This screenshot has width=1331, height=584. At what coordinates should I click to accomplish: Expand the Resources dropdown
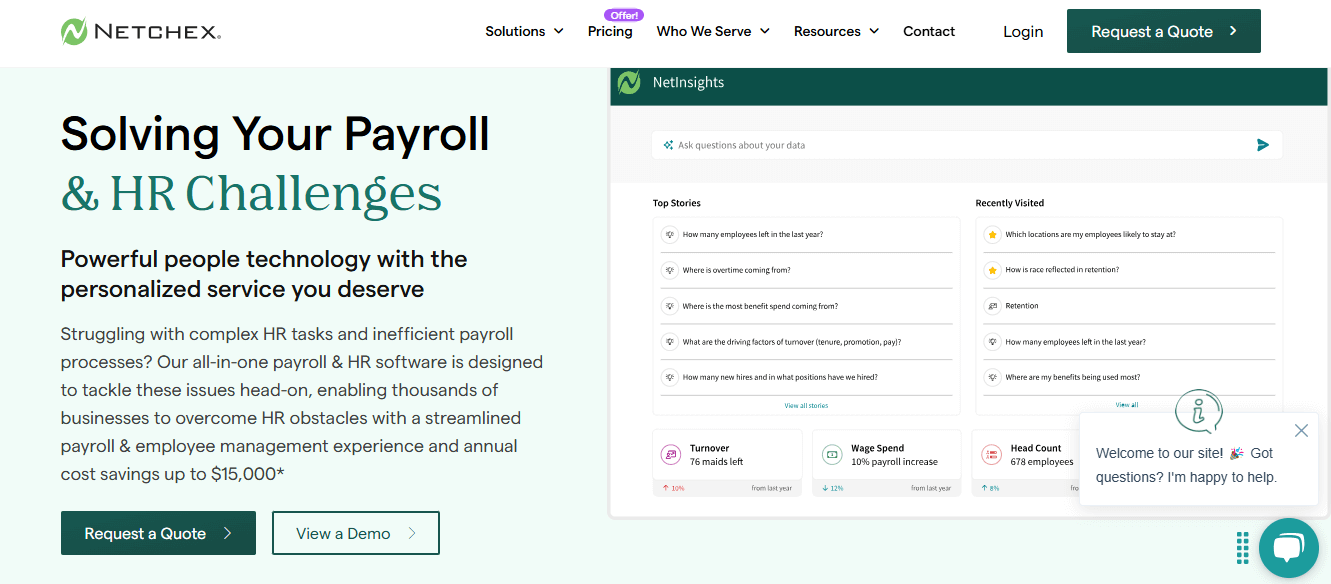point(836,31)
